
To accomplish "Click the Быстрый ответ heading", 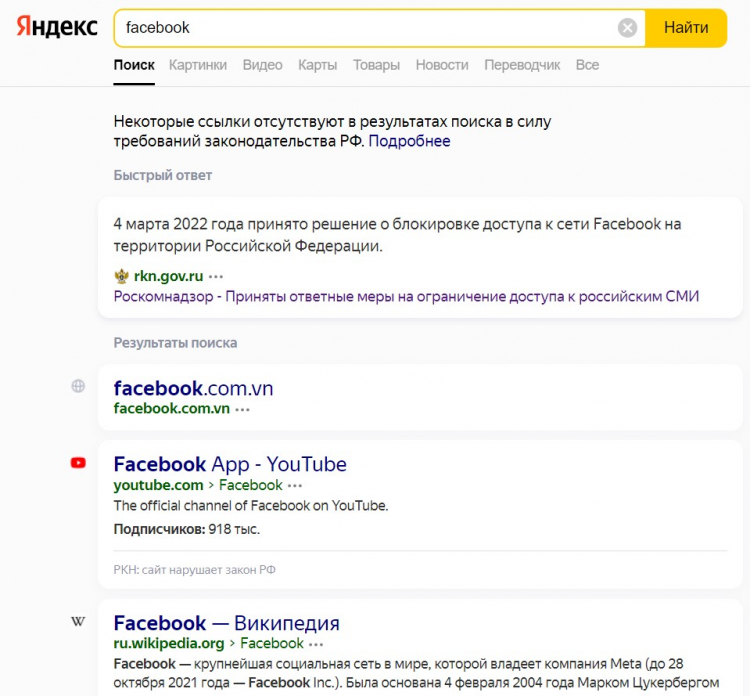I will (163, 176).
